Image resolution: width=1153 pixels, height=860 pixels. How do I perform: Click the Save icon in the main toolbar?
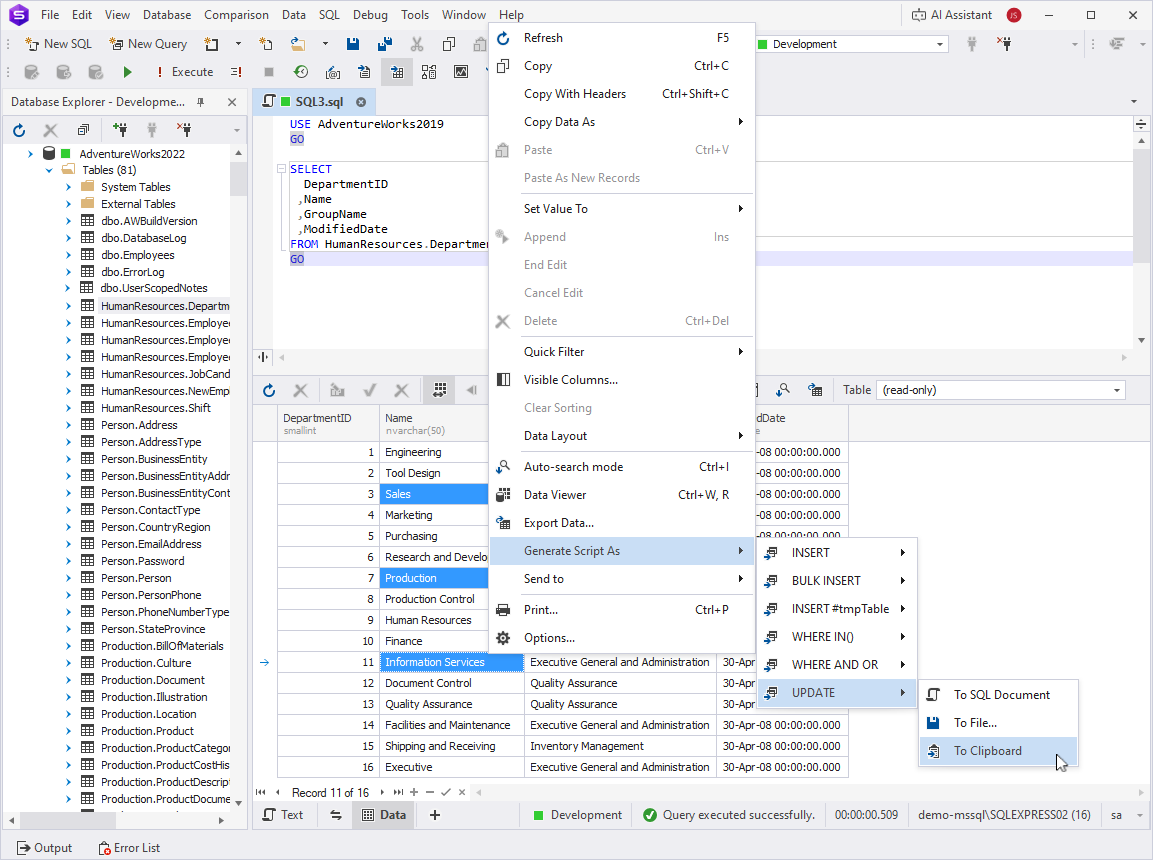353,44
